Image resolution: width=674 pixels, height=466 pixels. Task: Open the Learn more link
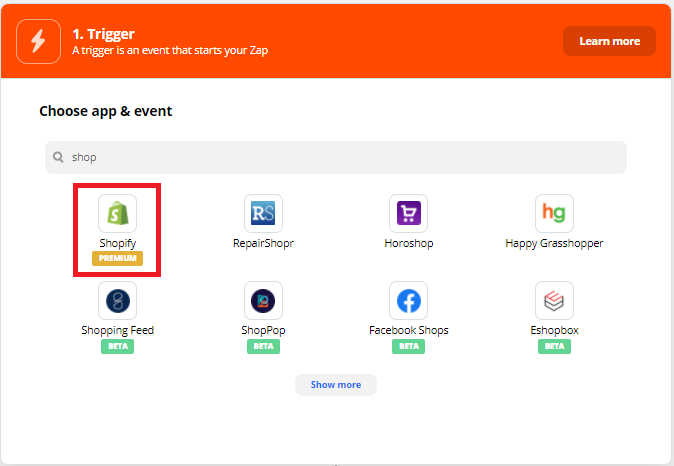609,41
